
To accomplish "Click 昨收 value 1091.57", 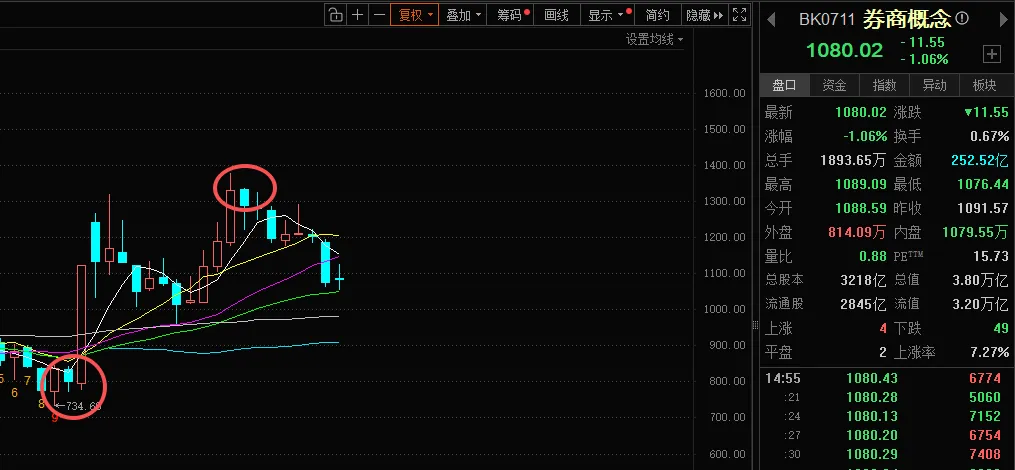I will 983,208.
